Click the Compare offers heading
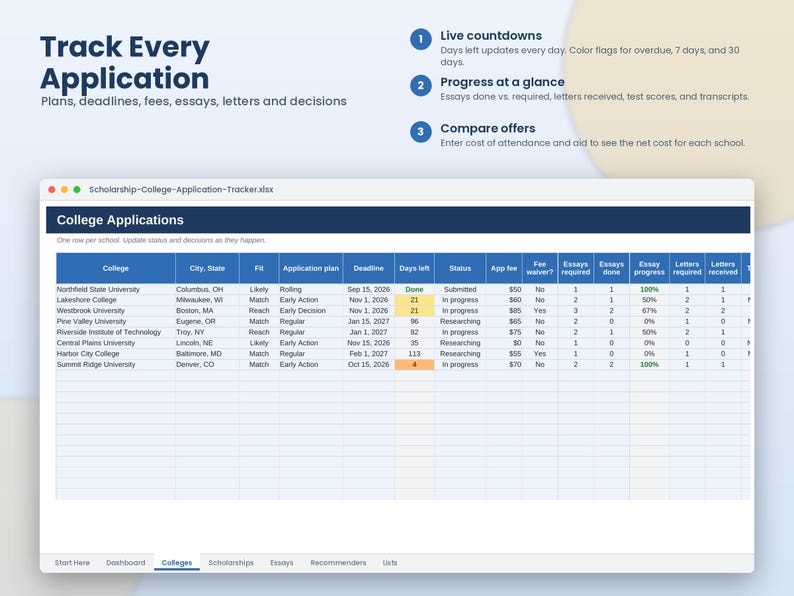 click(488, 128)
